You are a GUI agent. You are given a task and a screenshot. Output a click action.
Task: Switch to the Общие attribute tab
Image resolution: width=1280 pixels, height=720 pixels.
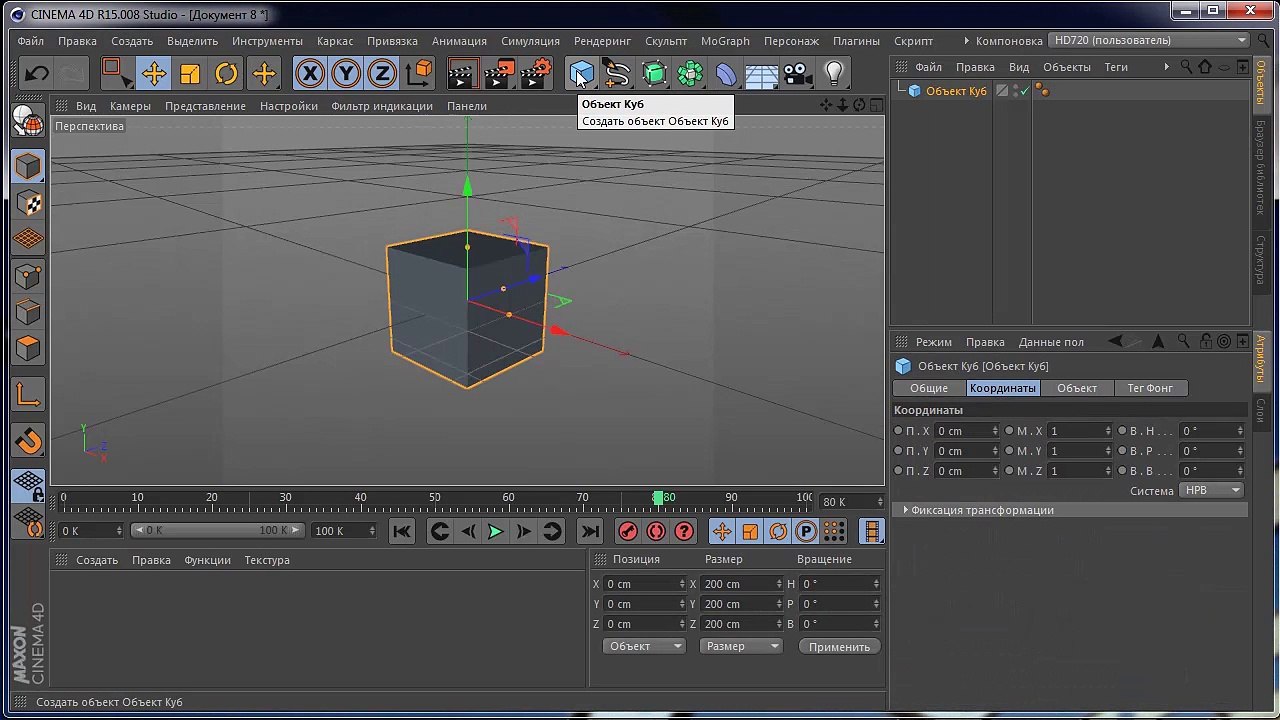point(929,388)
